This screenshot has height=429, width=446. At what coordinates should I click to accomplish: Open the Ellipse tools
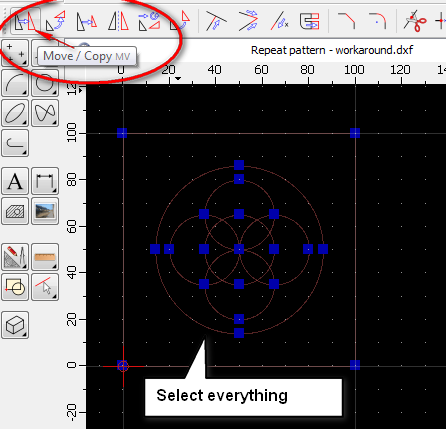15,113
